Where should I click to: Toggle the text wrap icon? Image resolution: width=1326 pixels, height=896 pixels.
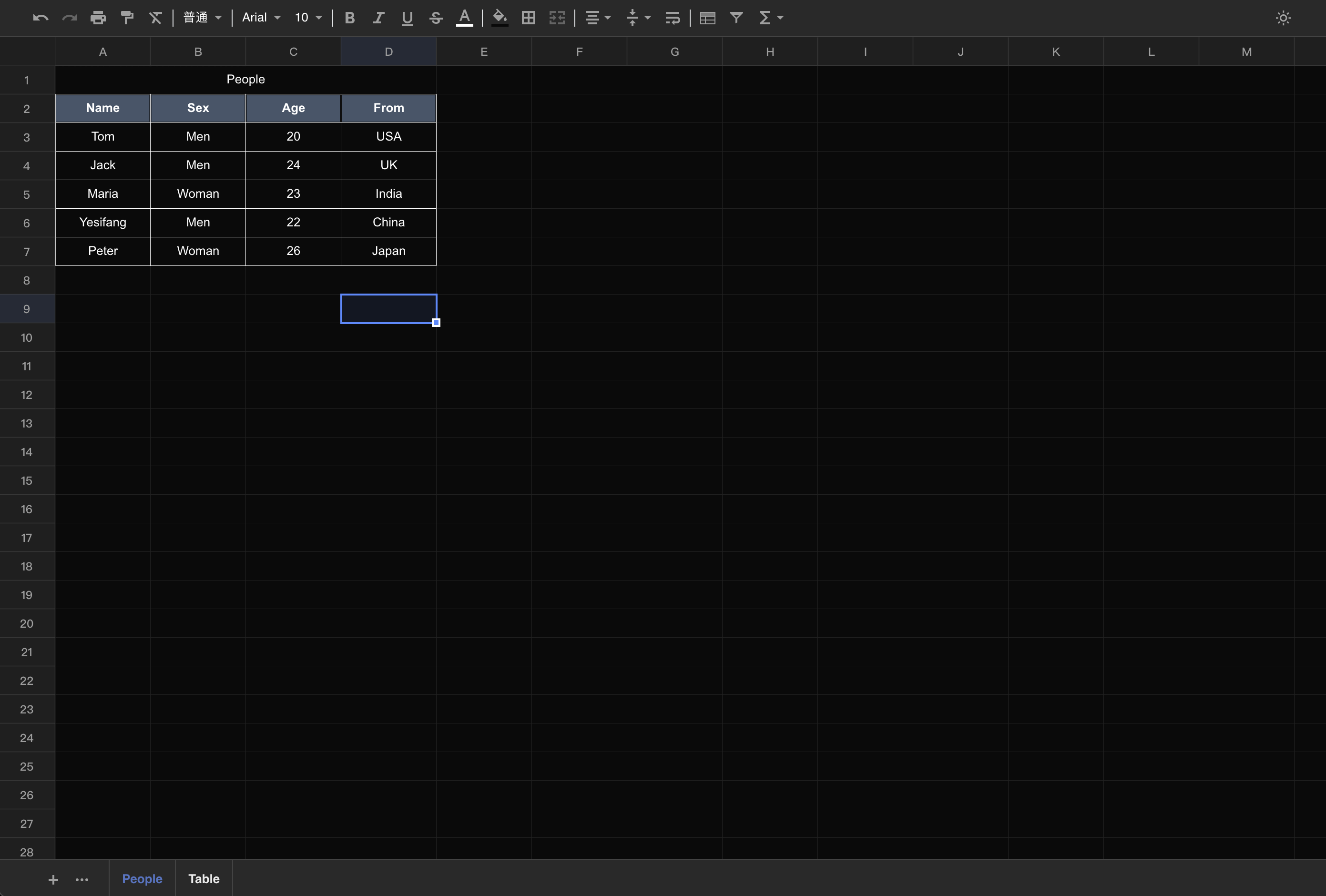pos(673,18)
